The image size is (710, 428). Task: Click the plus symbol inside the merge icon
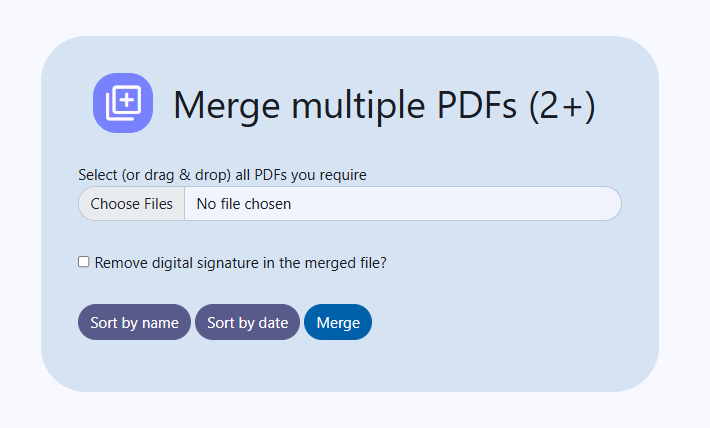click(x=126, y=100)
